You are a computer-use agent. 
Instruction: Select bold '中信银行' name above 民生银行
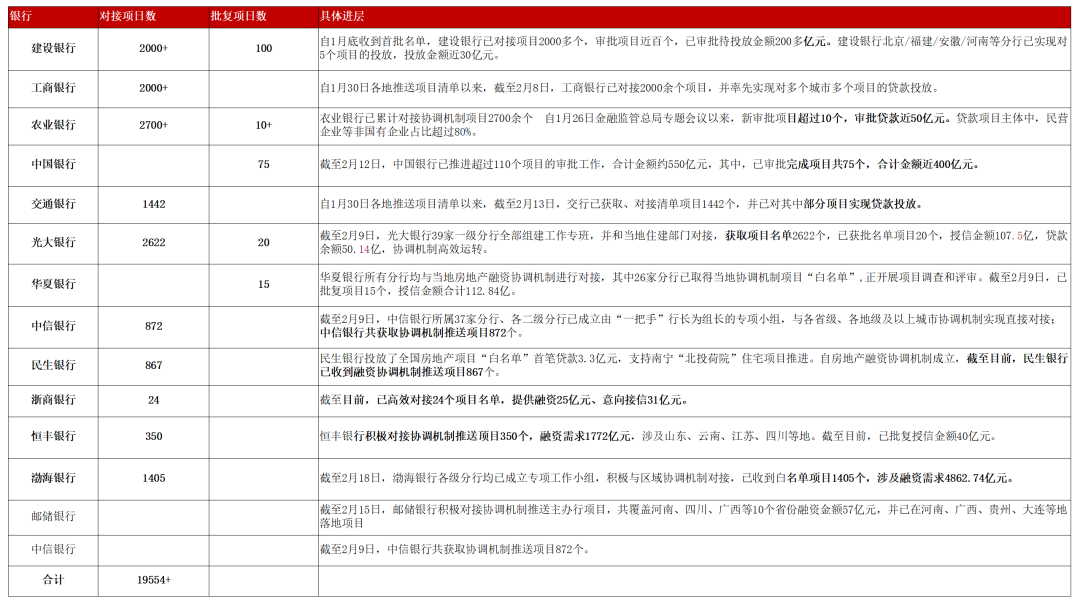(53, 326)
